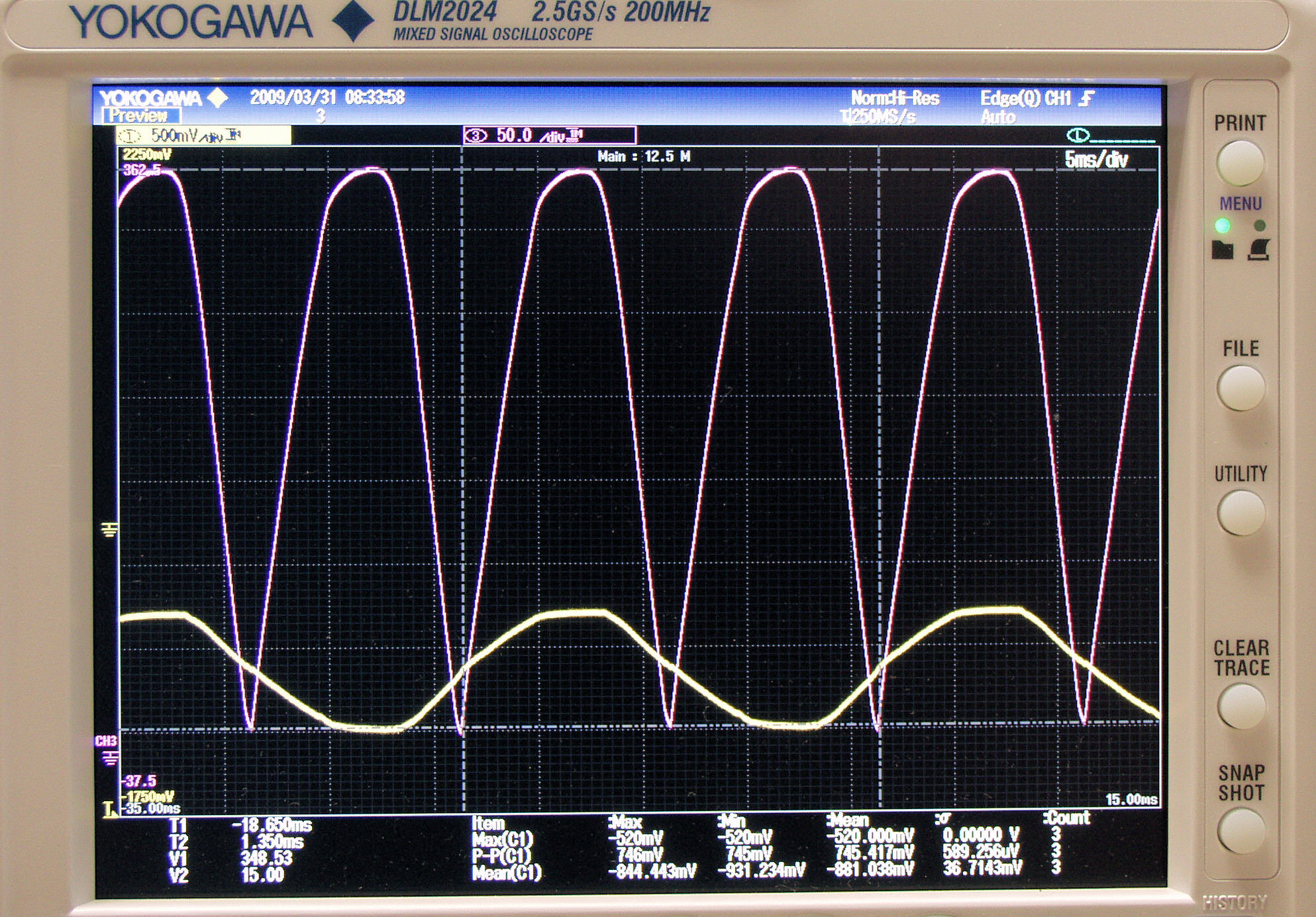
Task: Click the folder icon under MENU
Action: 1222,249
